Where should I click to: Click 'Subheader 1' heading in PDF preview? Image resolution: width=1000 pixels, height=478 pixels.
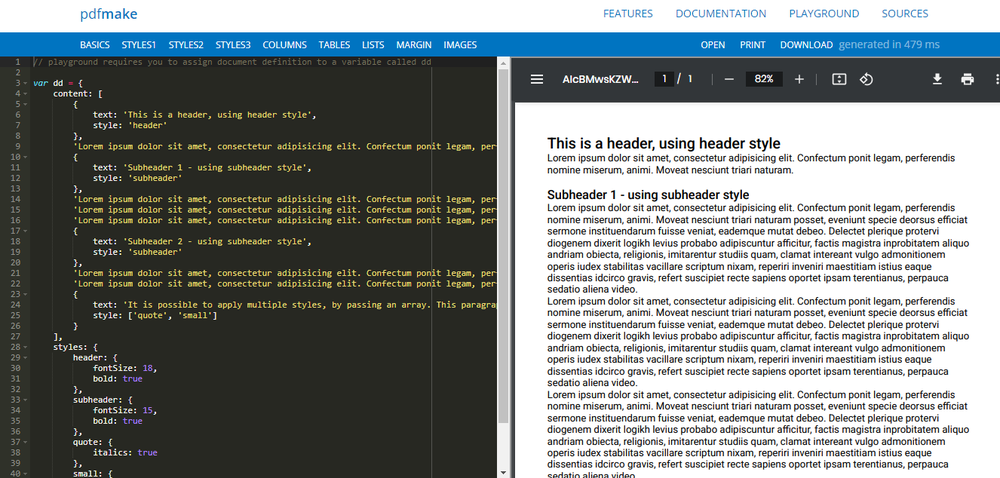pos(648,194)
